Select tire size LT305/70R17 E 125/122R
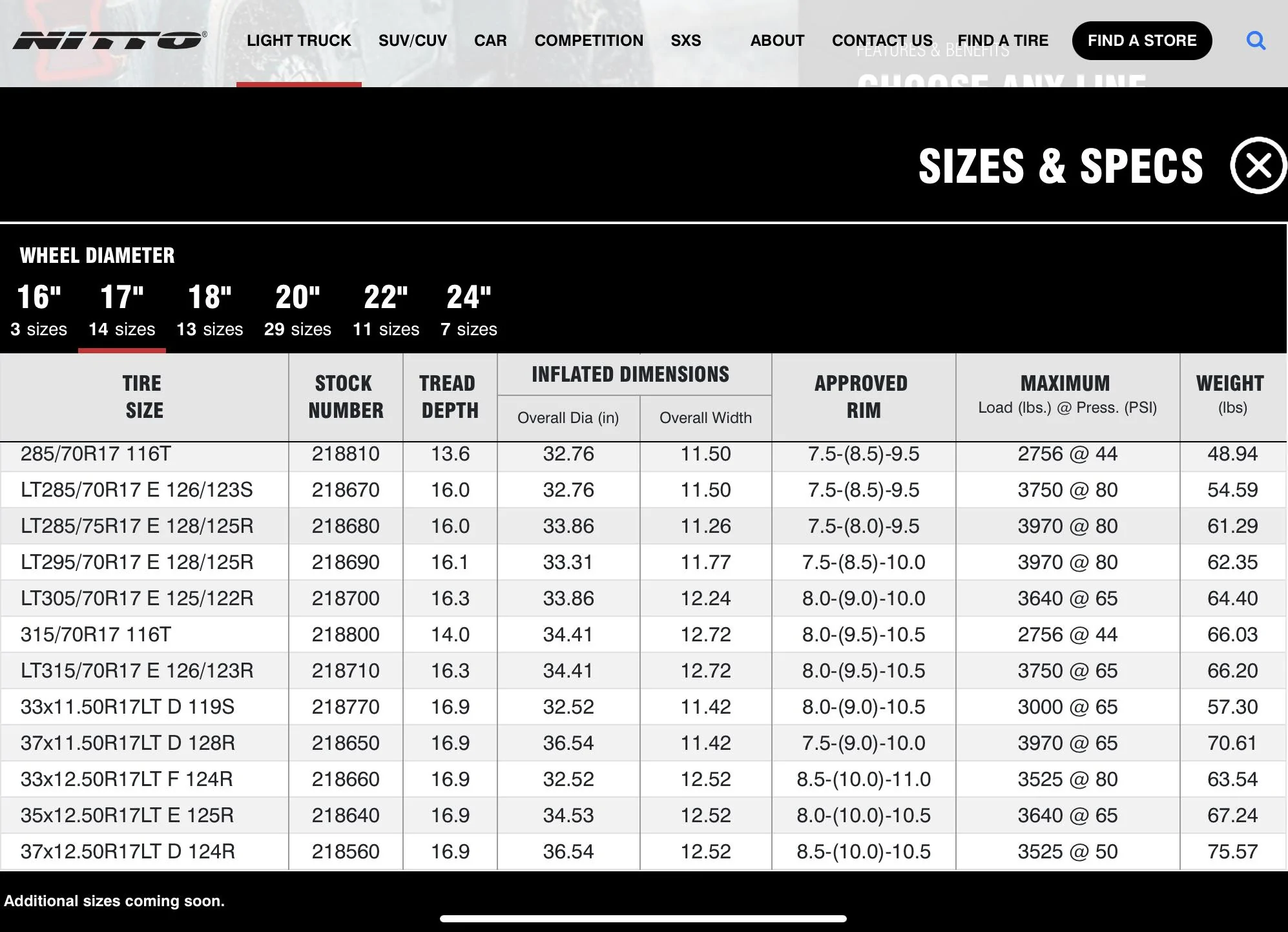 coord(137,599)
